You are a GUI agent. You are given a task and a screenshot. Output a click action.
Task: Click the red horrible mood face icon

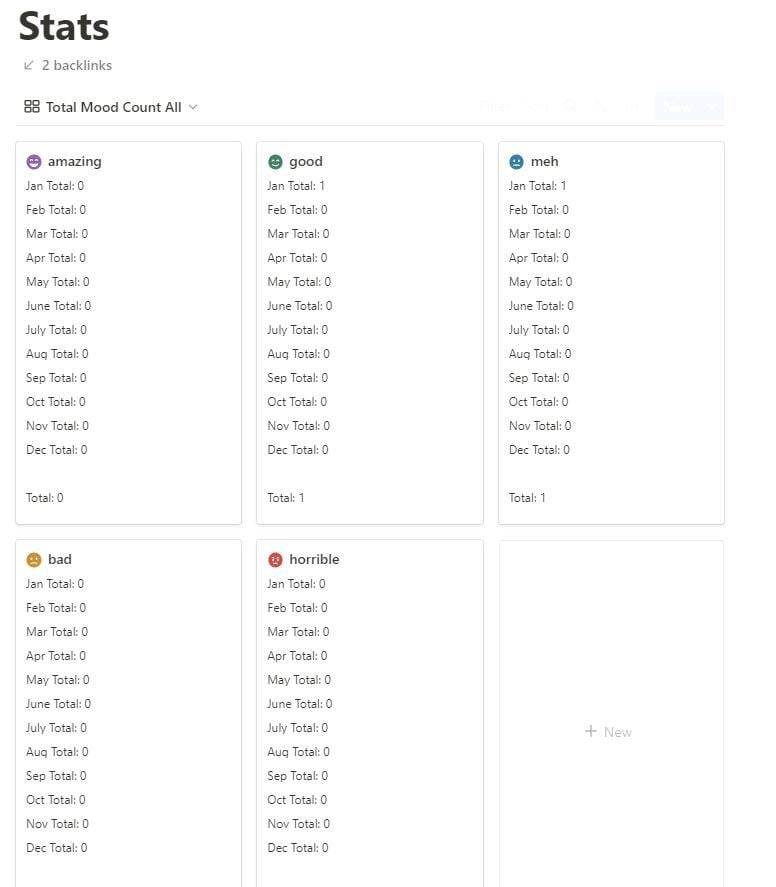pyautogui.click(x=275, y=560)
